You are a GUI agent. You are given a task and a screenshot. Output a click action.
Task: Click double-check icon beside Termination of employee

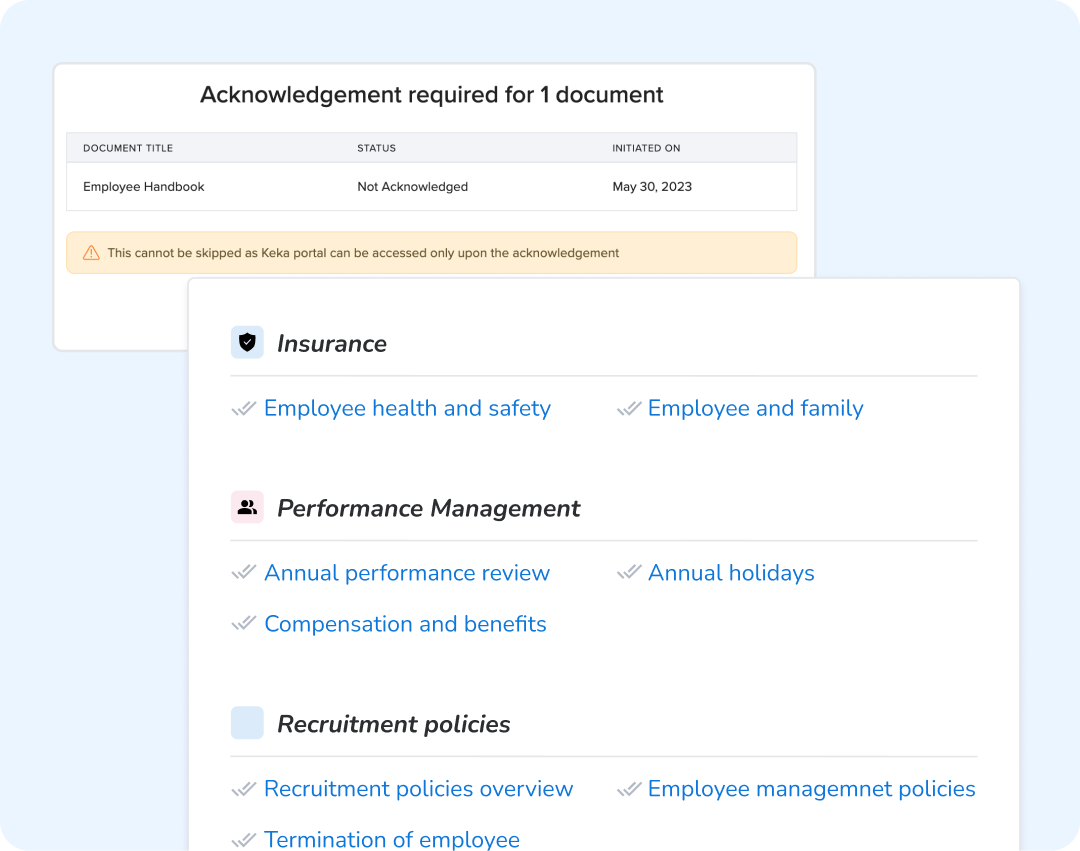[244, 839]
